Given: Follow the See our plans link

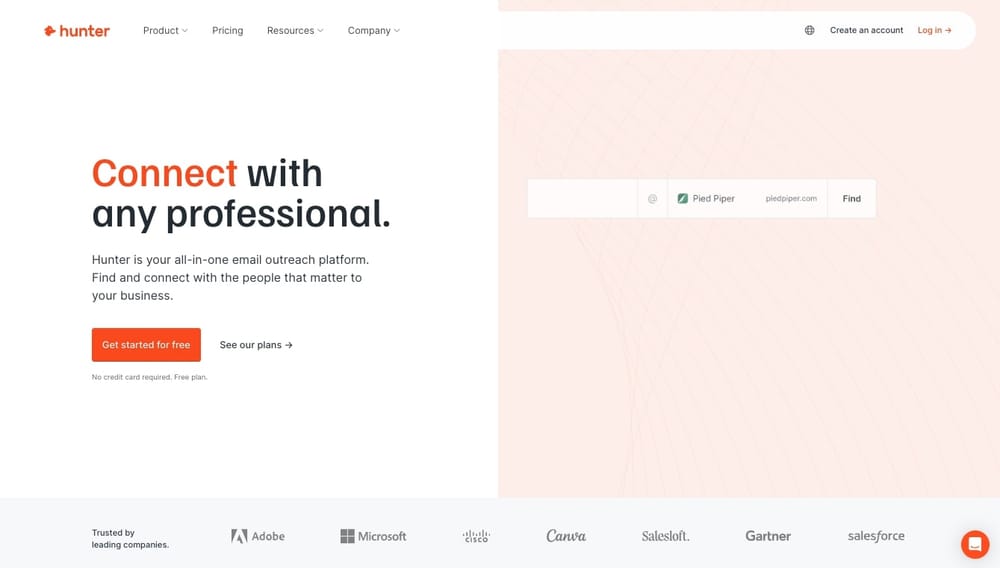Looking at the screenshot, I should tap(256, 345).
